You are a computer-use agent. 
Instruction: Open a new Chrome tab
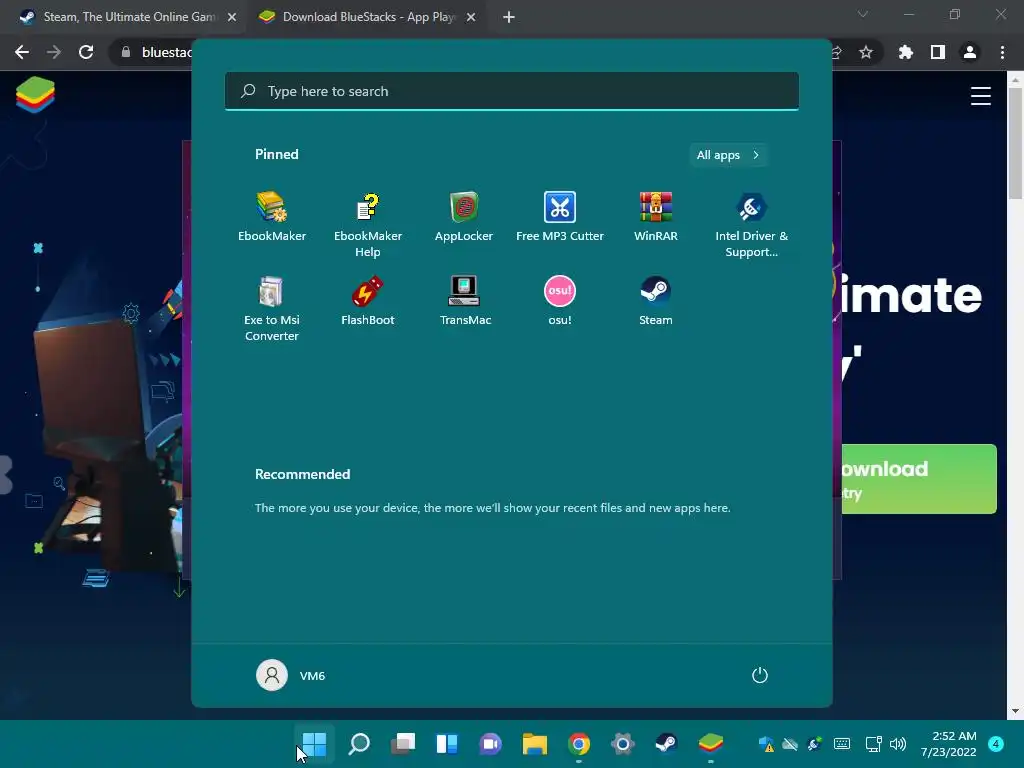click(x=509, y=18)
